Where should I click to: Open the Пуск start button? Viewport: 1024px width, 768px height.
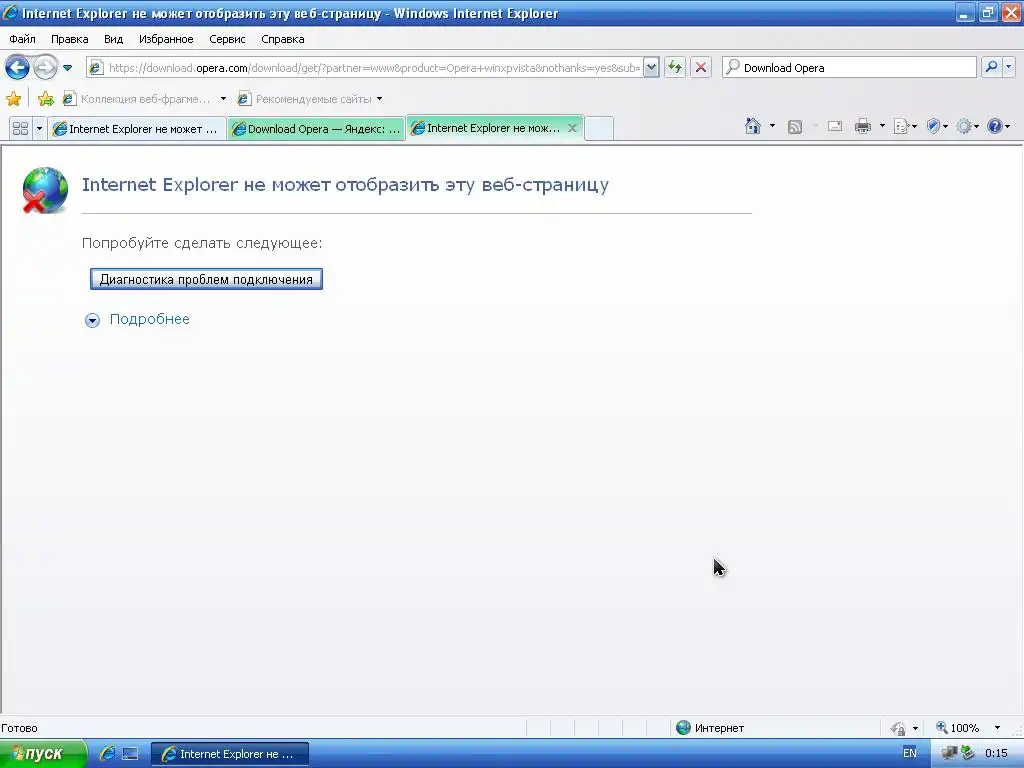[x=42, y=754]
